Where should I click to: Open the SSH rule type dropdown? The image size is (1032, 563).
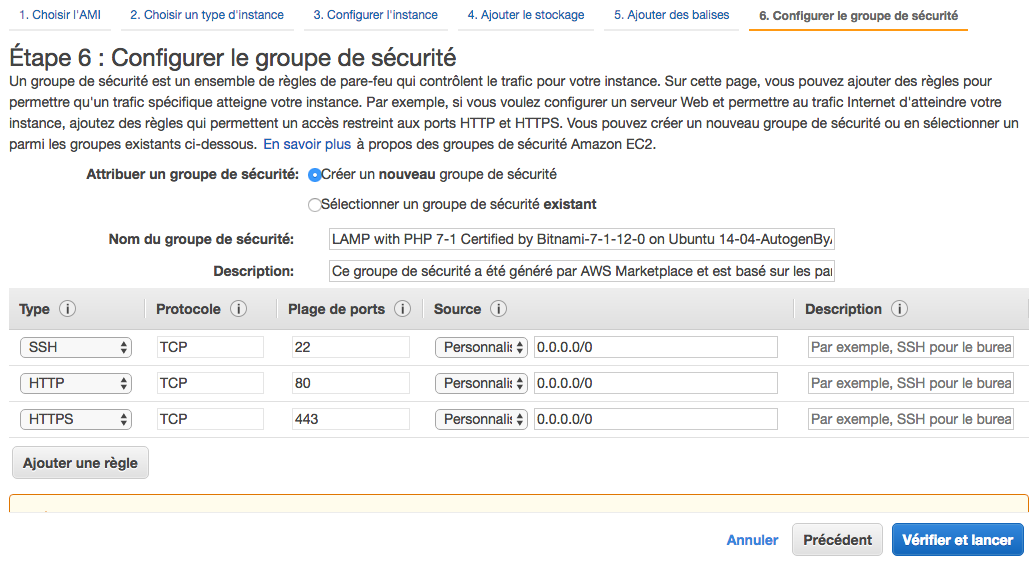[x=76, y=347]
